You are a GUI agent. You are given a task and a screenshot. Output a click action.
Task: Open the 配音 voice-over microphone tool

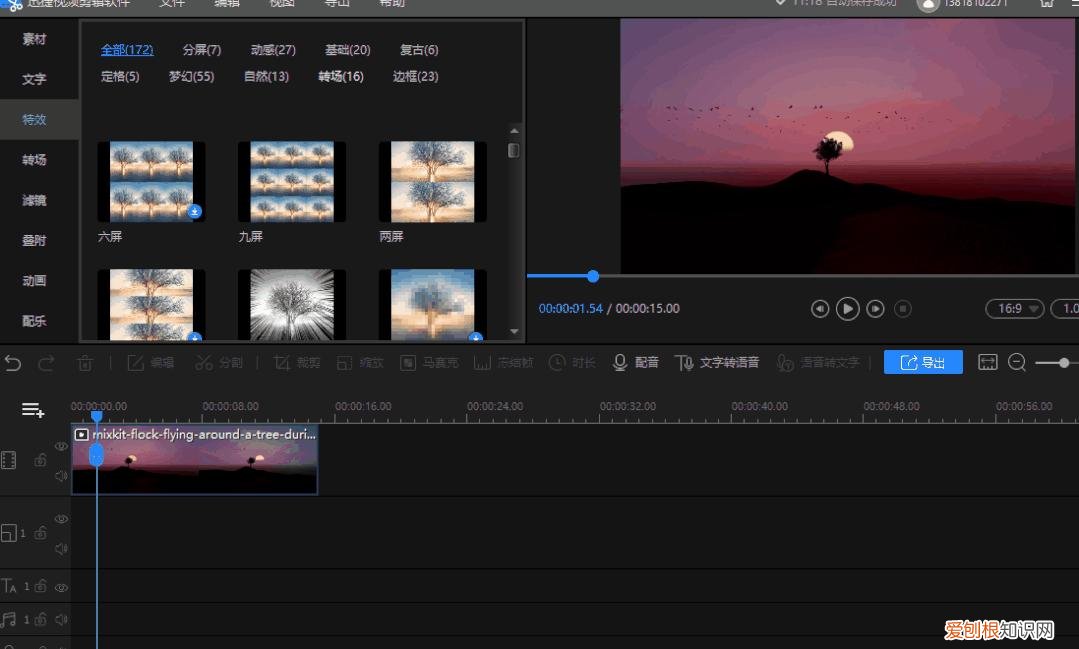click(x=637, y=362)
